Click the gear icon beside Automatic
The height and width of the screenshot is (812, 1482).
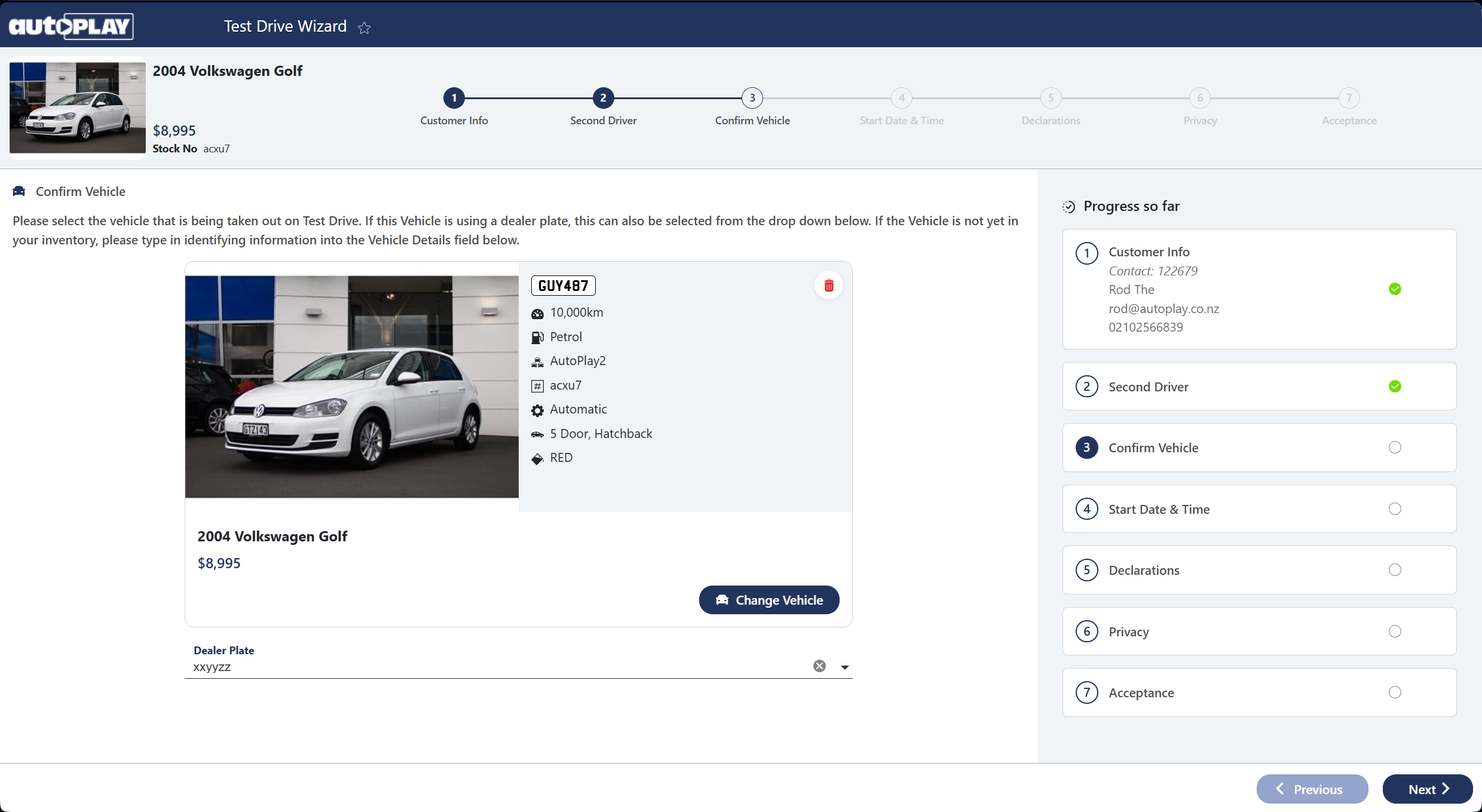tap(537, 410)
